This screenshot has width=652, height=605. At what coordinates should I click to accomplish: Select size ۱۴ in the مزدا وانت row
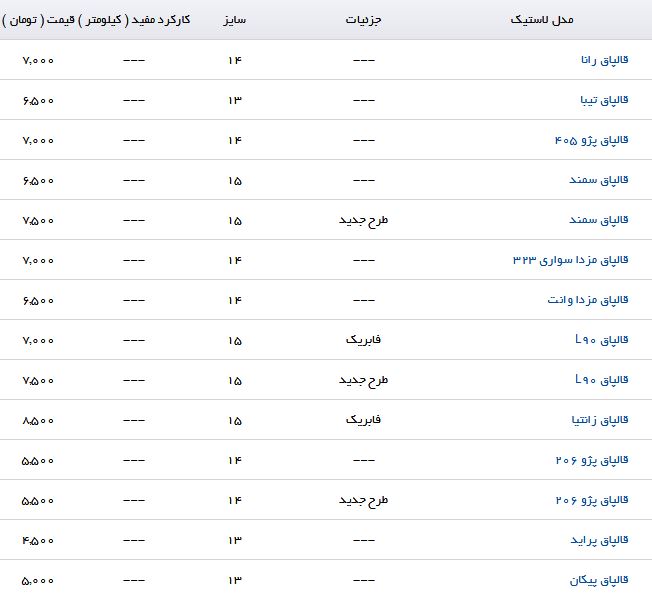235,301
